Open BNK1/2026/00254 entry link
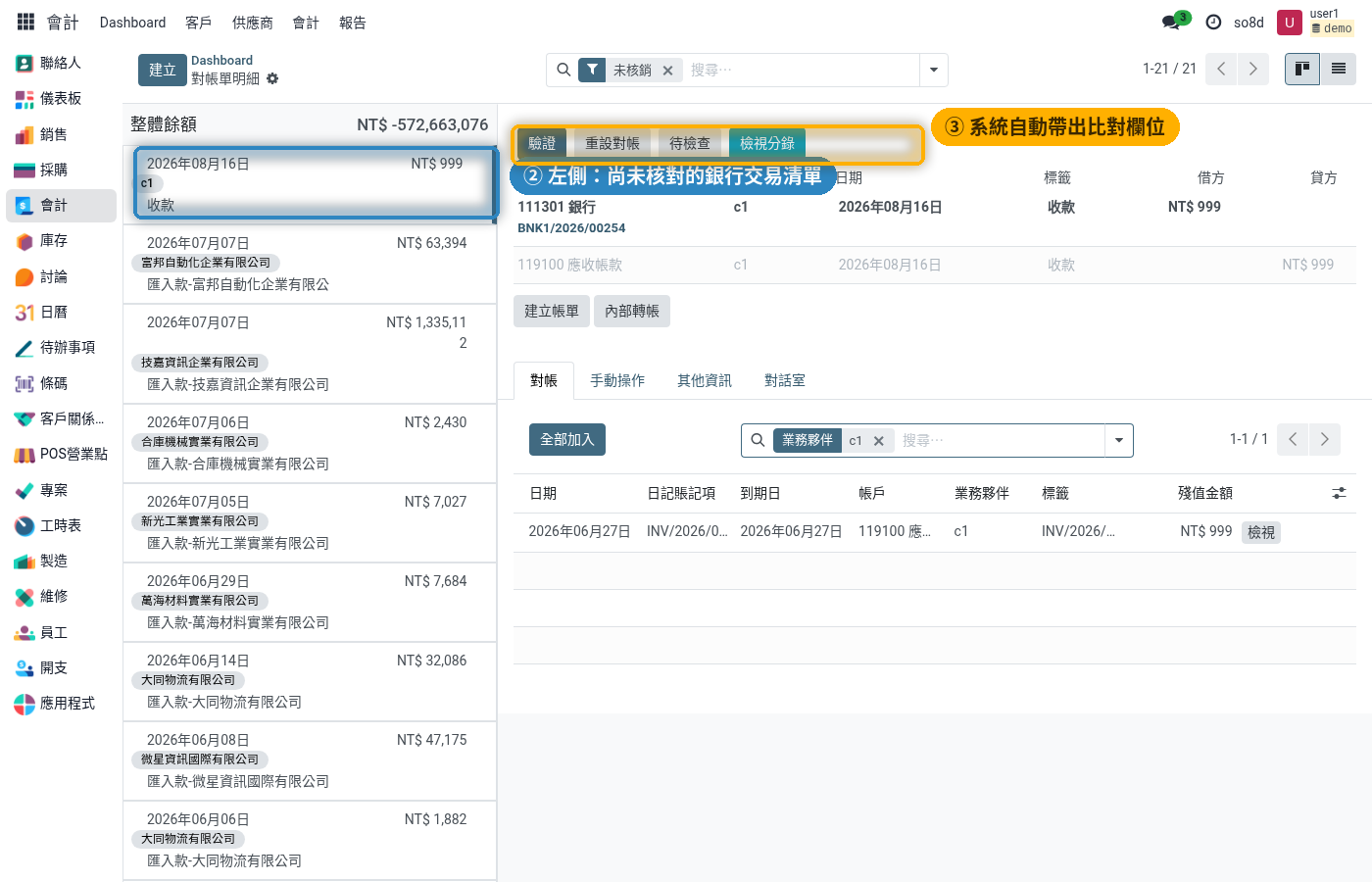This screenshot has width=1372, height=882. coord(571,228)
